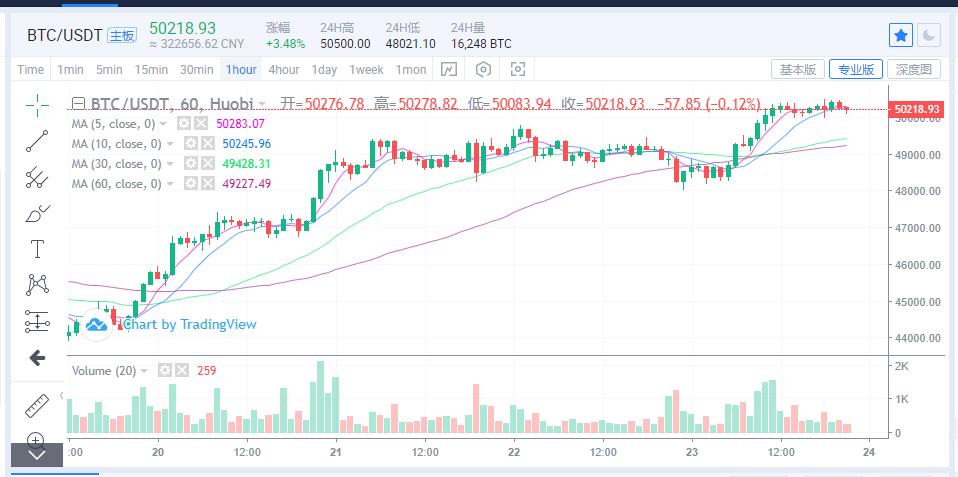Switch to 5min interval
The width and height of the screenshot is (958, 477).
(x=109, y=70)
